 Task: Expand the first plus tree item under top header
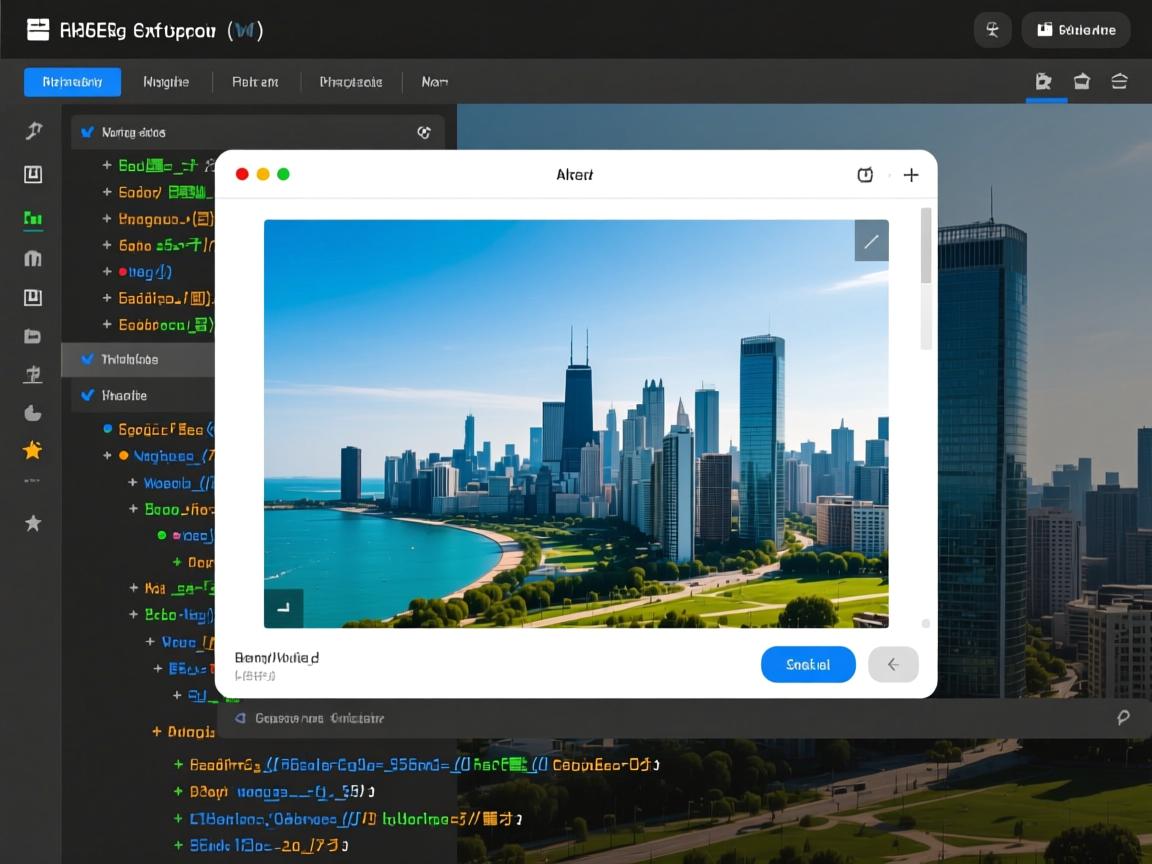click(x=107, y=165)
